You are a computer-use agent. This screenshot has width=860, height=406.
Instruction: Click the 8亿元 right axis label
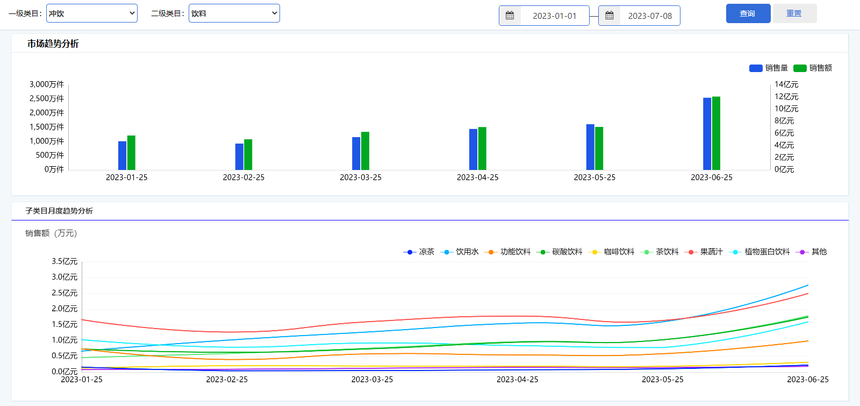[x=784, y=121]
